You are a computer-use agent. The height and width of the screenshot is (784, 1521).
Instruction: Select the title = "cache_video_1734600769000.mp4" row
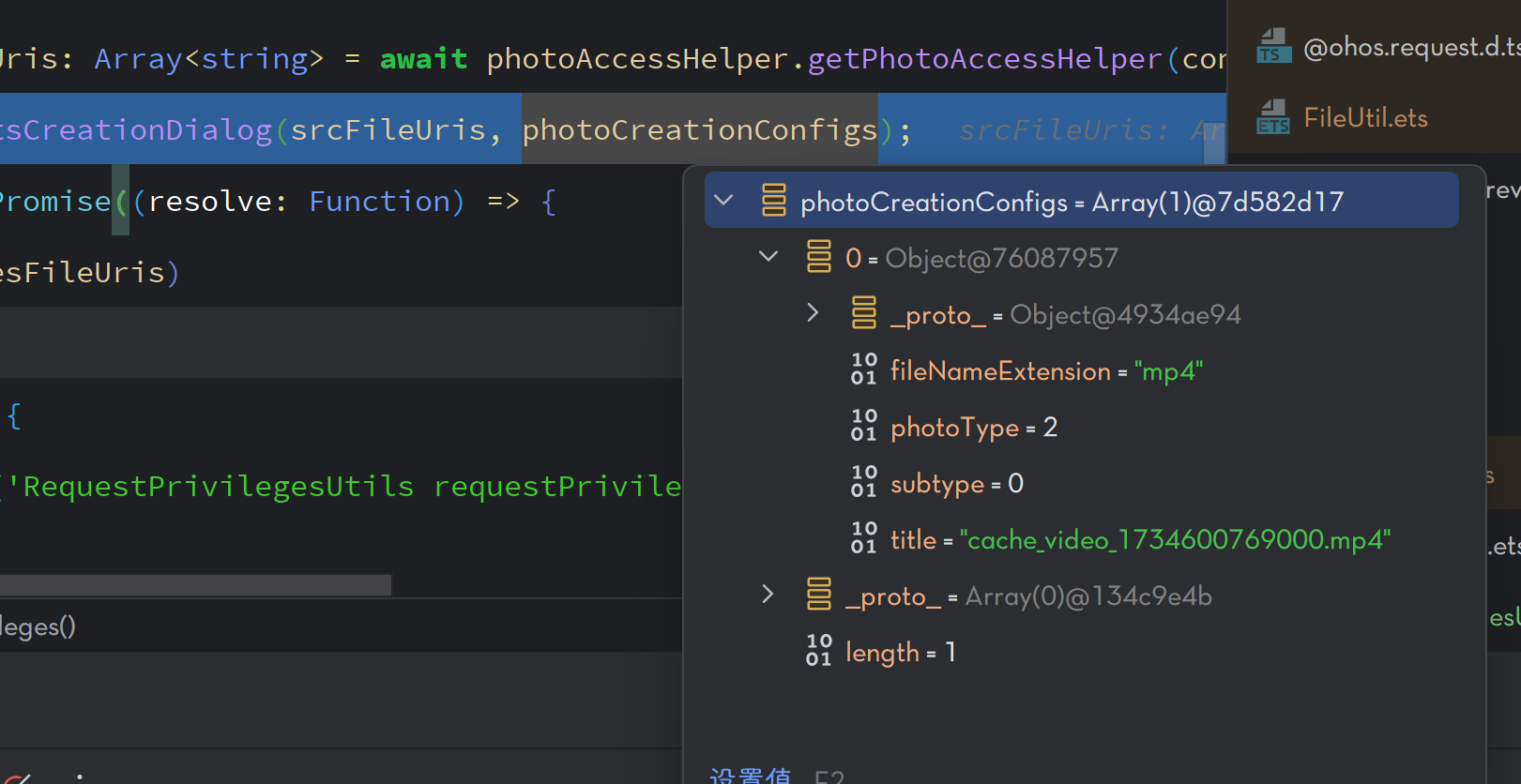coord(1139,540)
